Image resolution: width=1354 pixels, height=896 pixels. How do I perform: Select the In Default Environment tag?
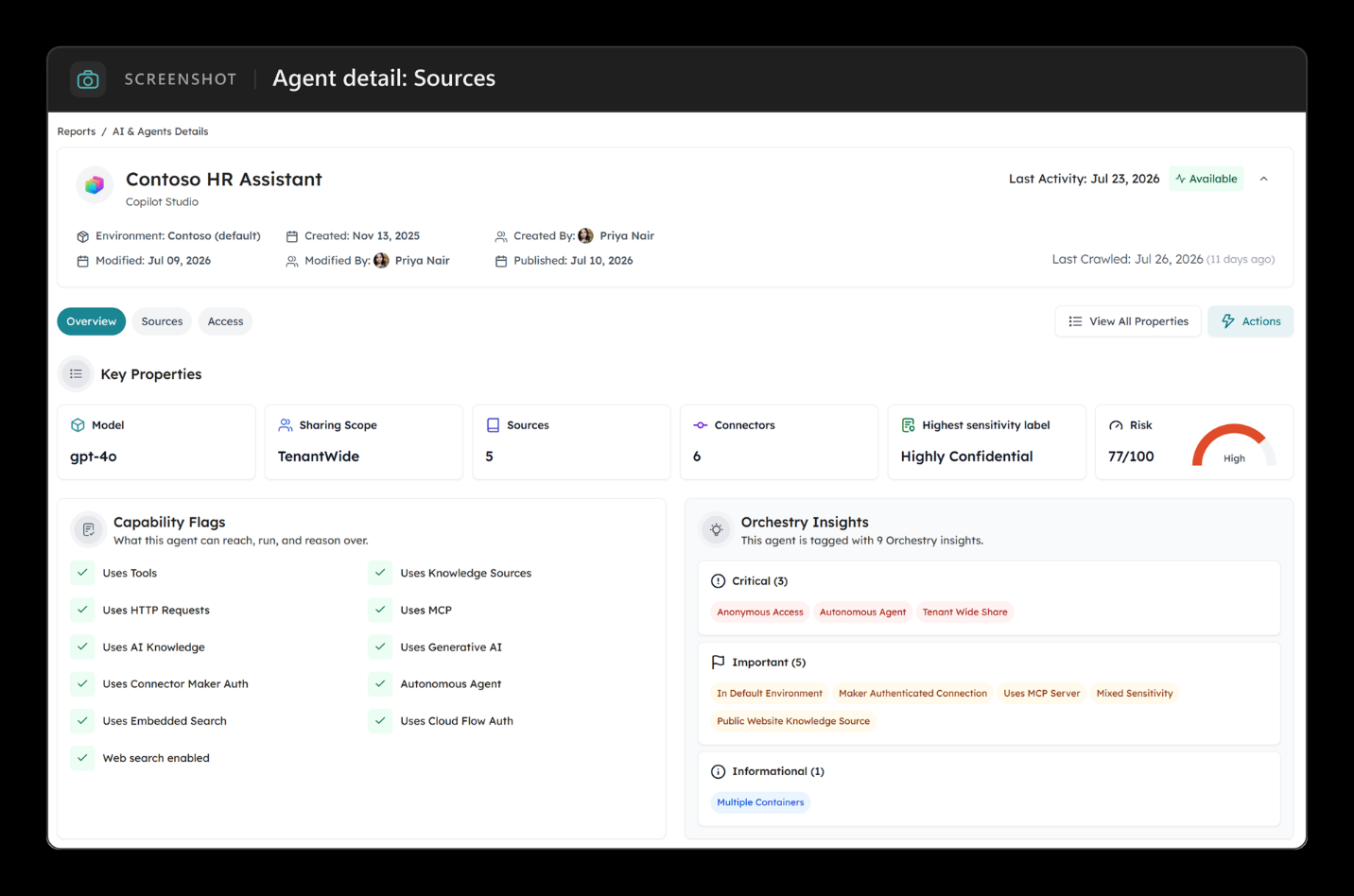click(x=770, y=694)
